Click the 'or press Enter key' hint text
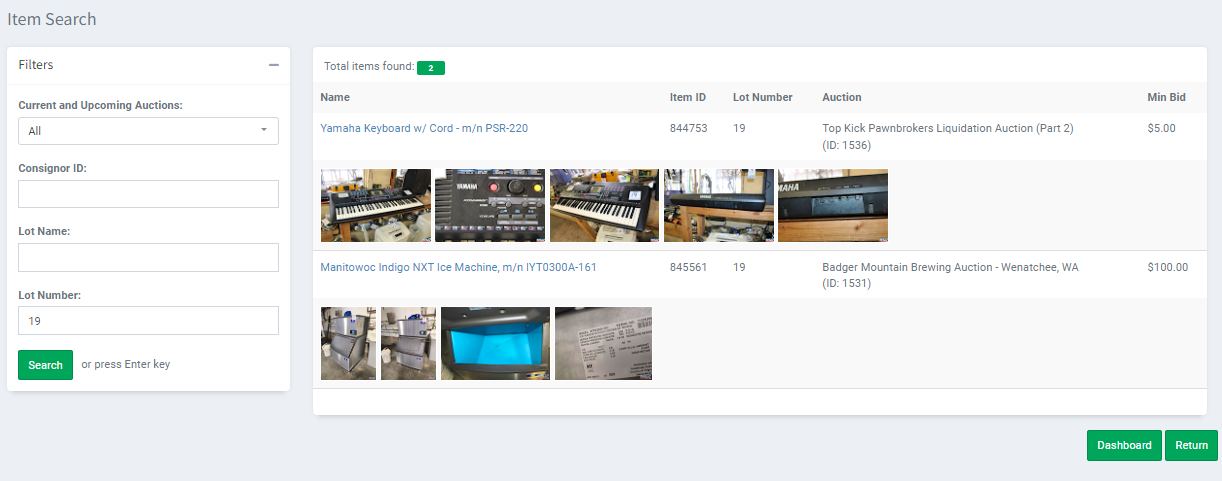 [126, 364]
